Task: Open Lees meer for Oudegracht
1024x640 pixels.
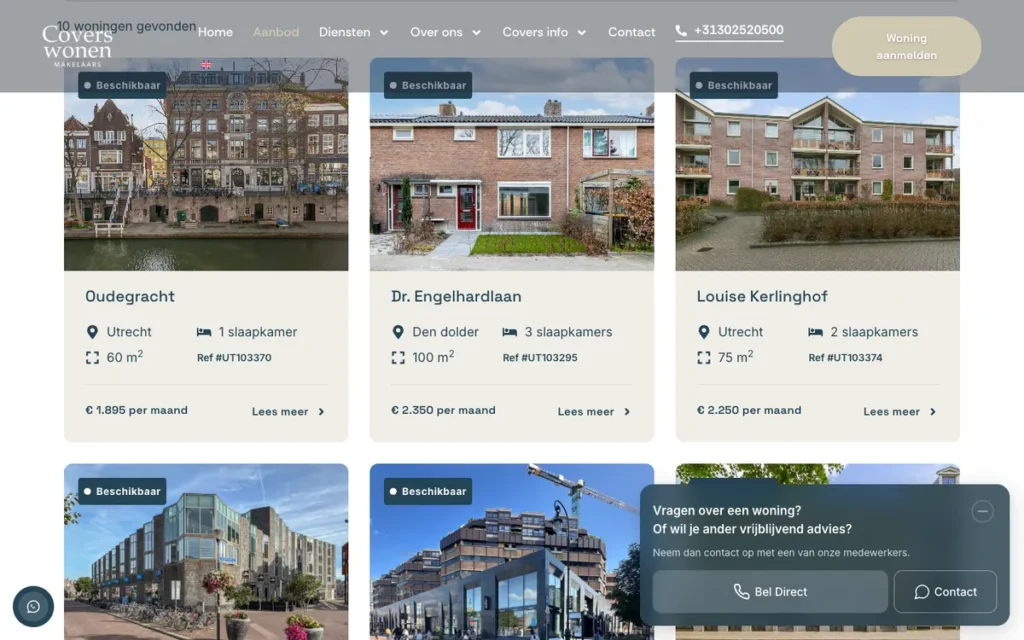Action: 288,412
